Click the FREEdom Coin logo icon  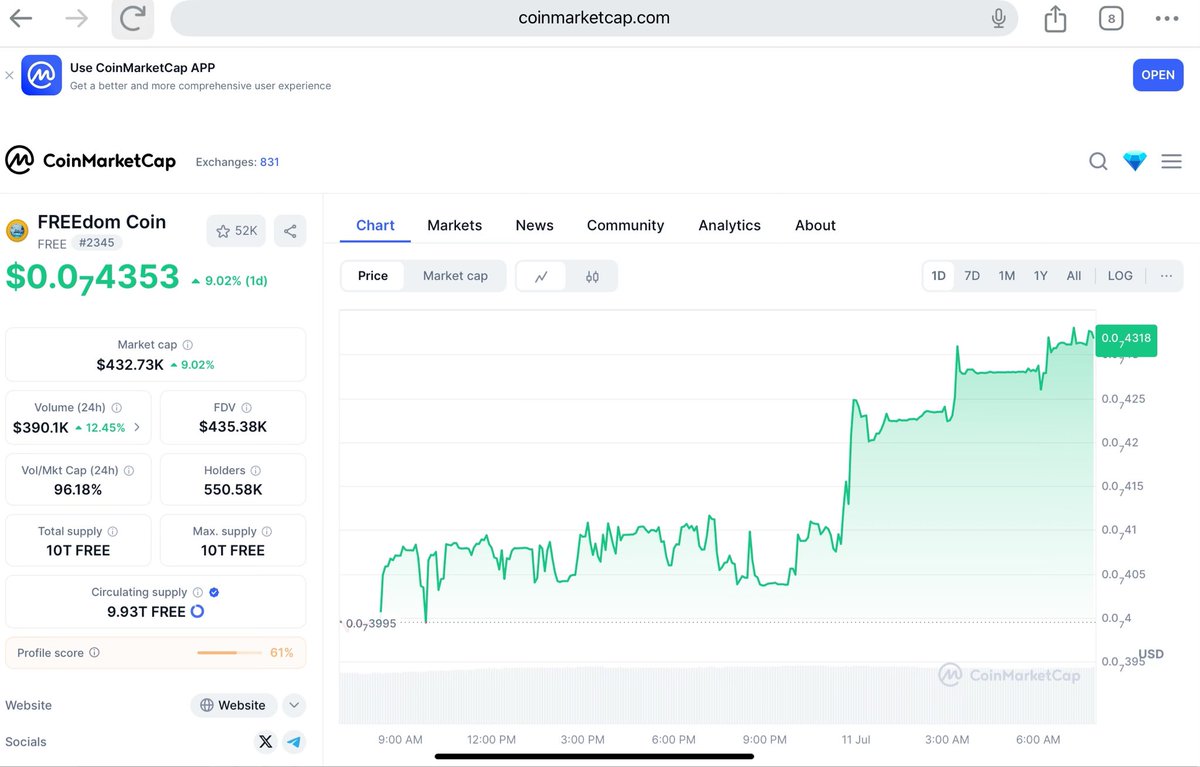[x=17, y=231]
